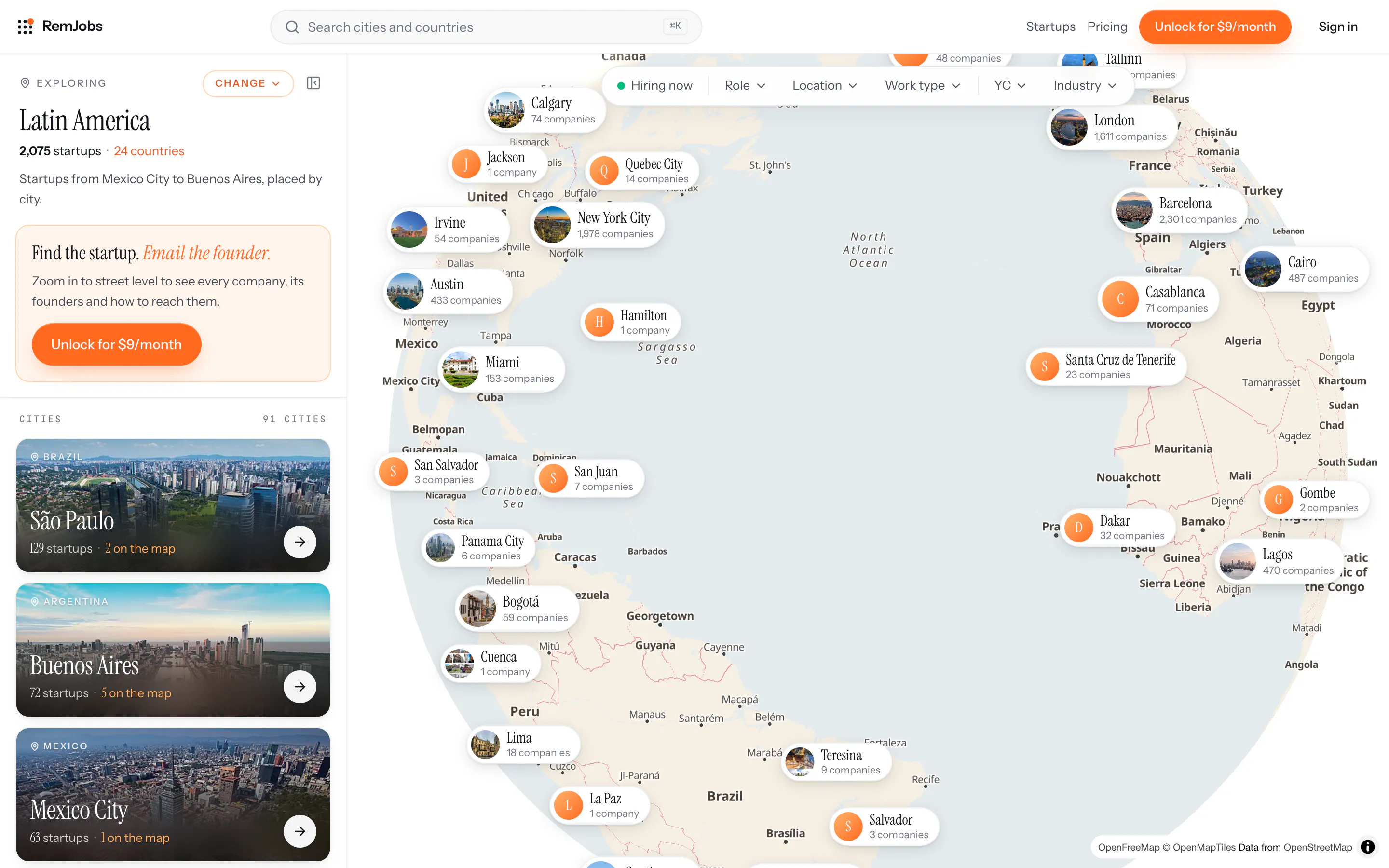Select the Barcelona map pin

click(x=1180, y=211)
